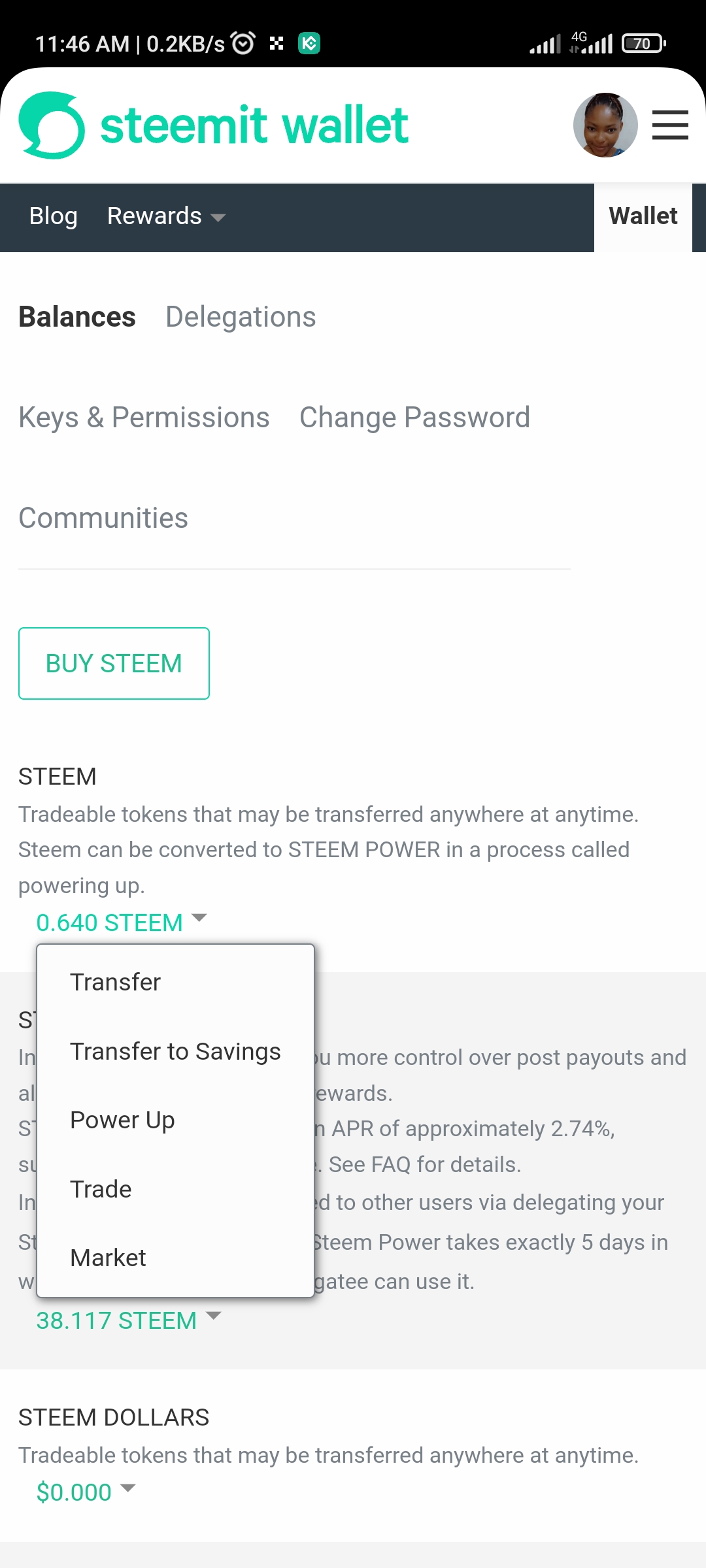Open the Blog navigation link

point(53,216)
